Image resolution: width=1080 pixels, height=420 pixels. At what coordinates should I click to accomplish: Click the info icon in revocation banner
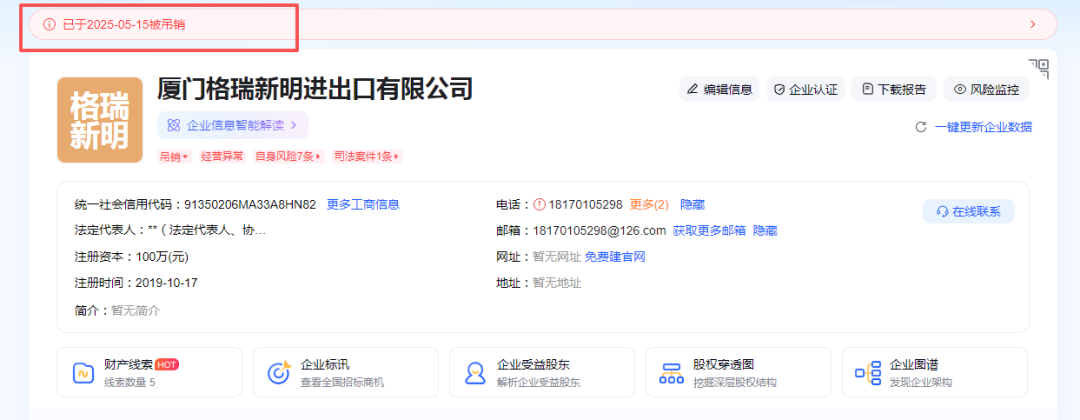49,25
